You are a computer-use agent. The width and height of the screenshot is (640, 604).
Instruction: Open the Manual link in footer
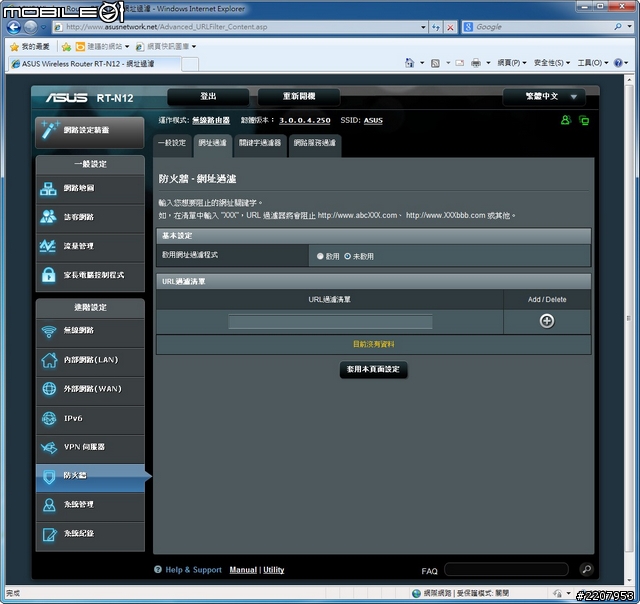(x=243, y=570)
